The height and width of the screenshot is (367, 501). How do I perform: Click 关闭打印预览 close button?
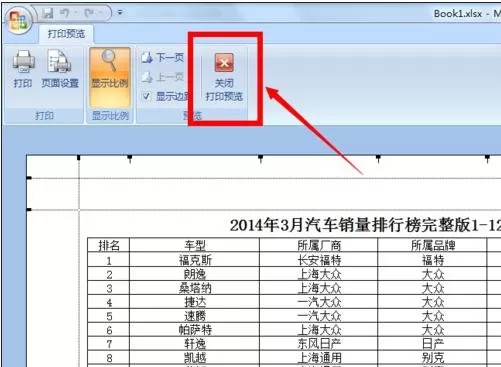click(x=224, y=77)
